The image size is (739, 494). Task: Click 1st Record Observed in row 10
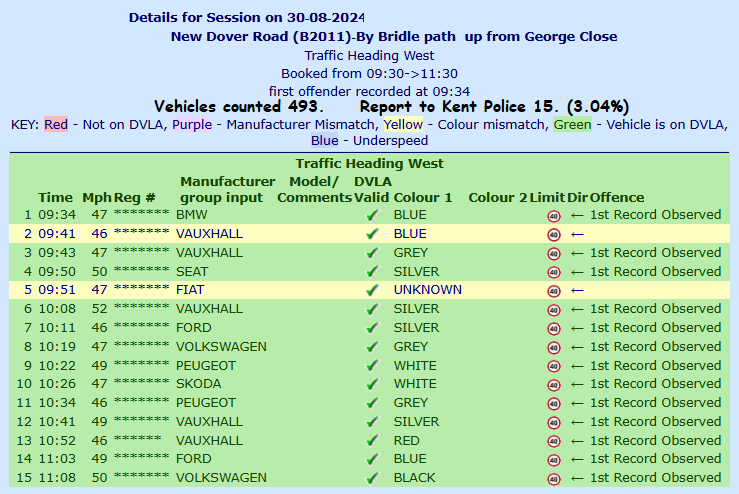pyautogui.click(x=656, y=384)
